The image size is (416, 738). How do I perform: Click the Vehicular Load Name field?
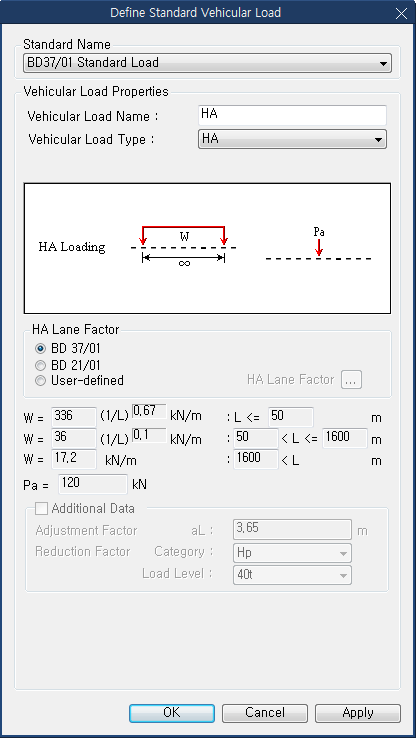coord(292,115)
